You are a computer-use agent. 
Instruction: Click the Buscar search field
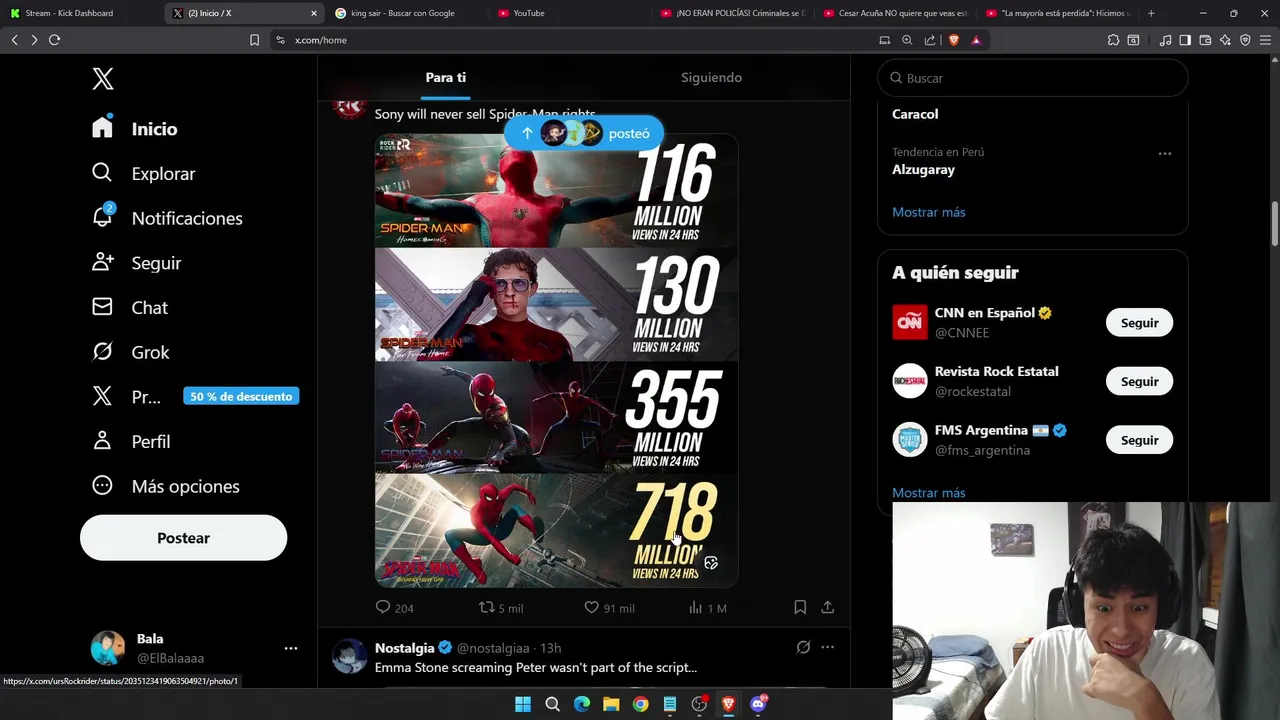pos(1033,78)
